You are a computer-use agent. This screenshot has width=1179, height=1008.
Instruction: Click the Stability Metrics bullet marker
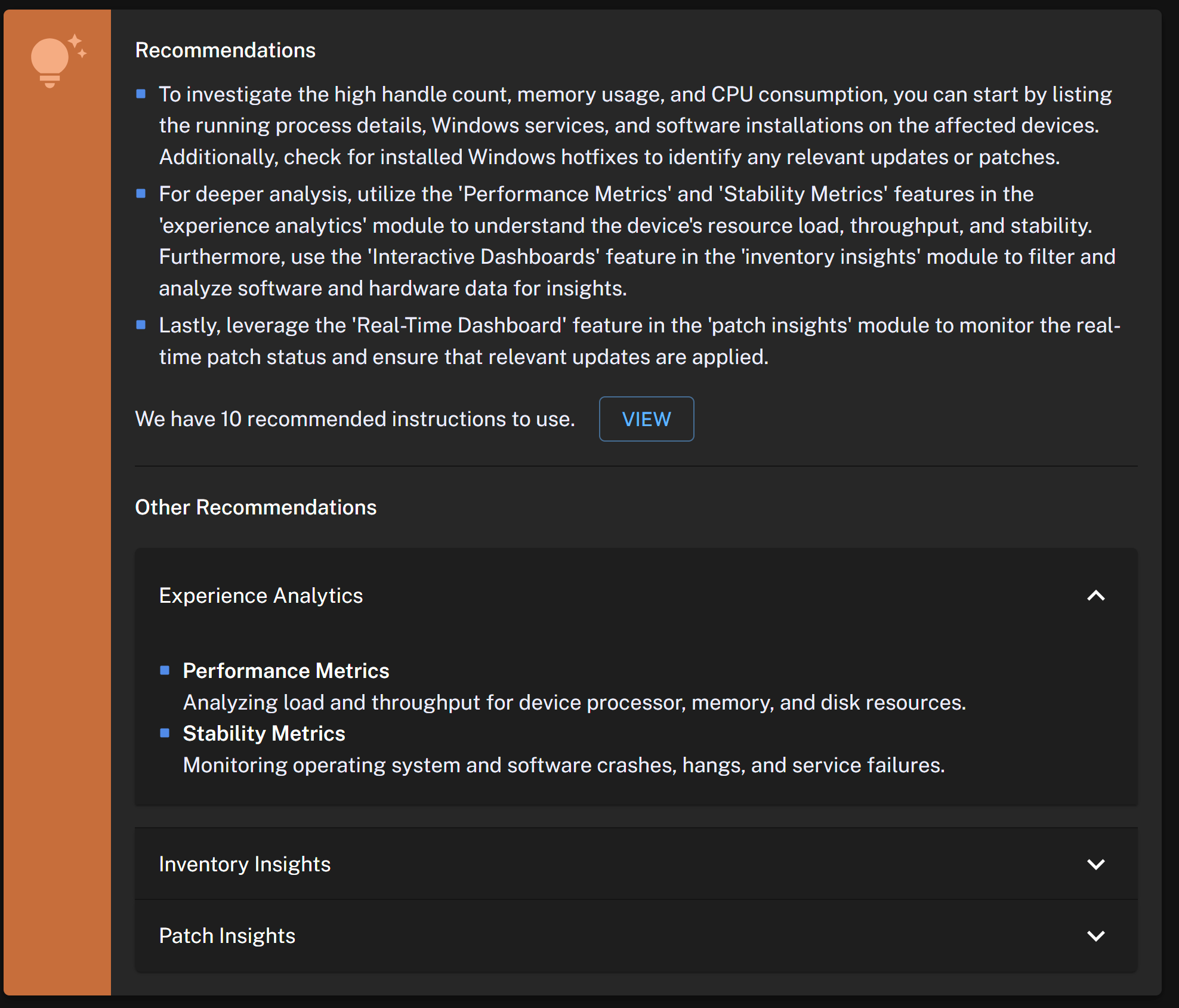[x=165, y=733]
